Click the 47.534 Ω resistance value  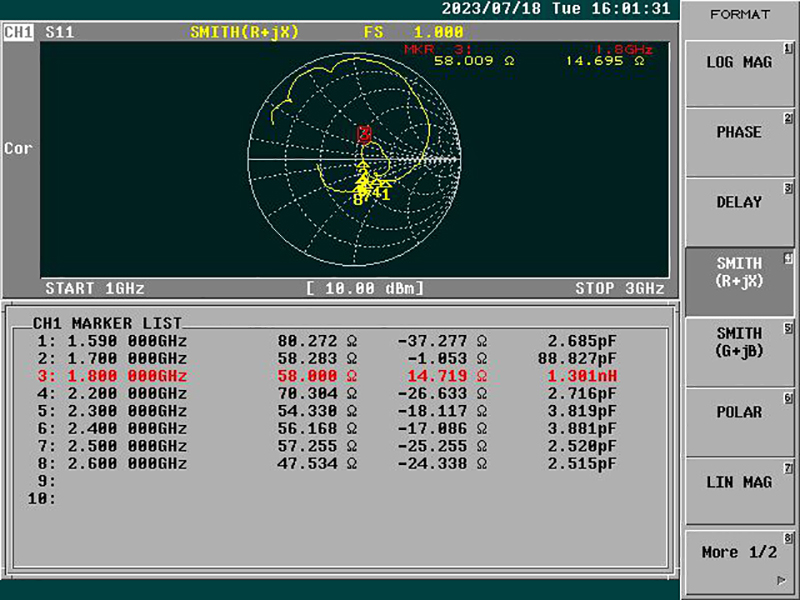tap(317, 463)
